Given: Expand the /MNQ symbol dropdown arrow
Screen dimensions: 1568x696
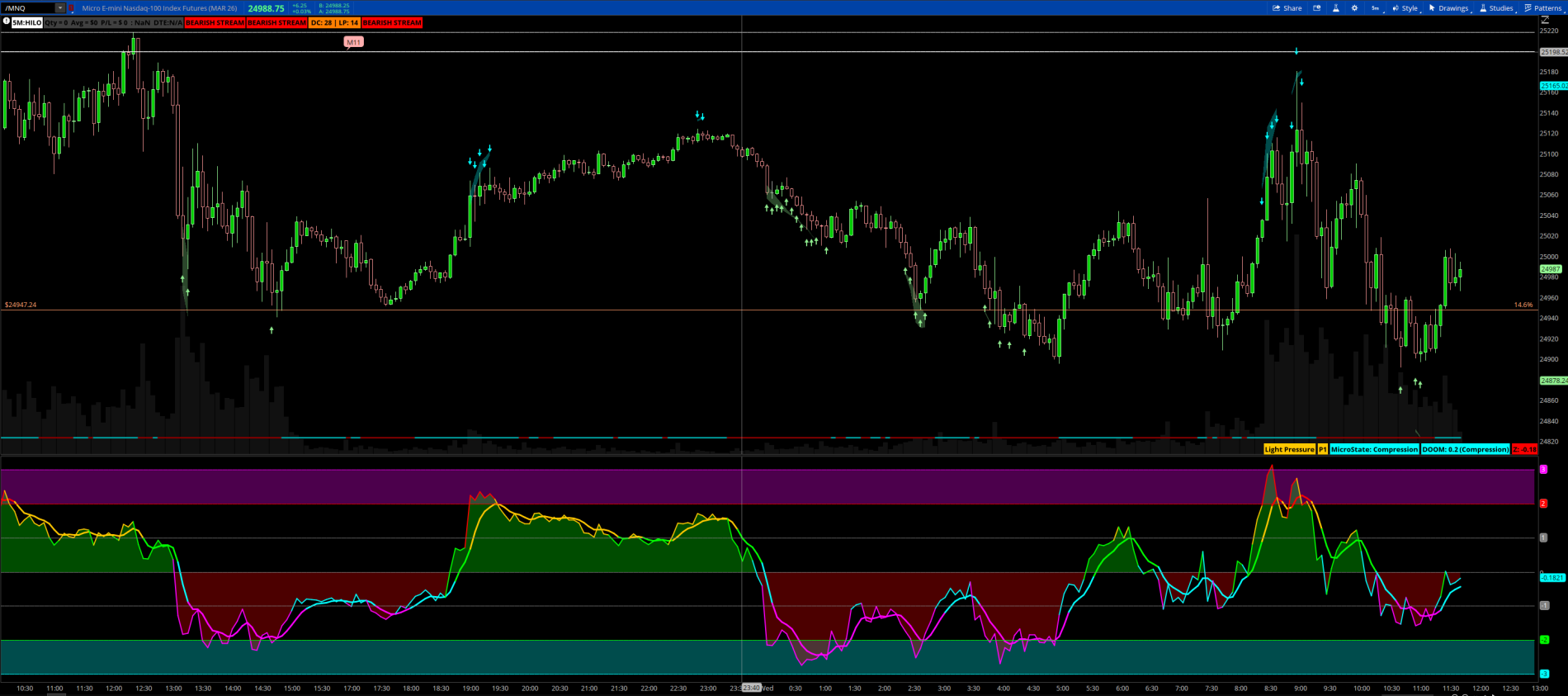Looking at the screenshot, I should point(59,8).
